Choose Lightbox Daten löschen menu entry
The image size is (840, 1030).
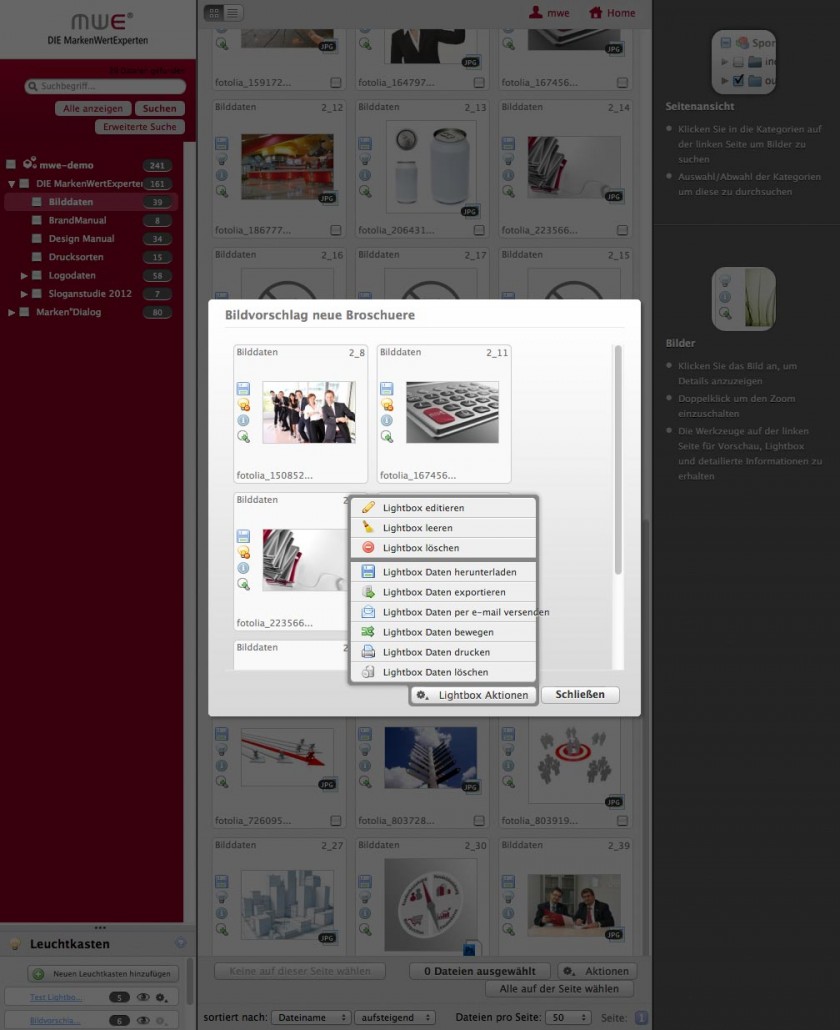point(443,672)
